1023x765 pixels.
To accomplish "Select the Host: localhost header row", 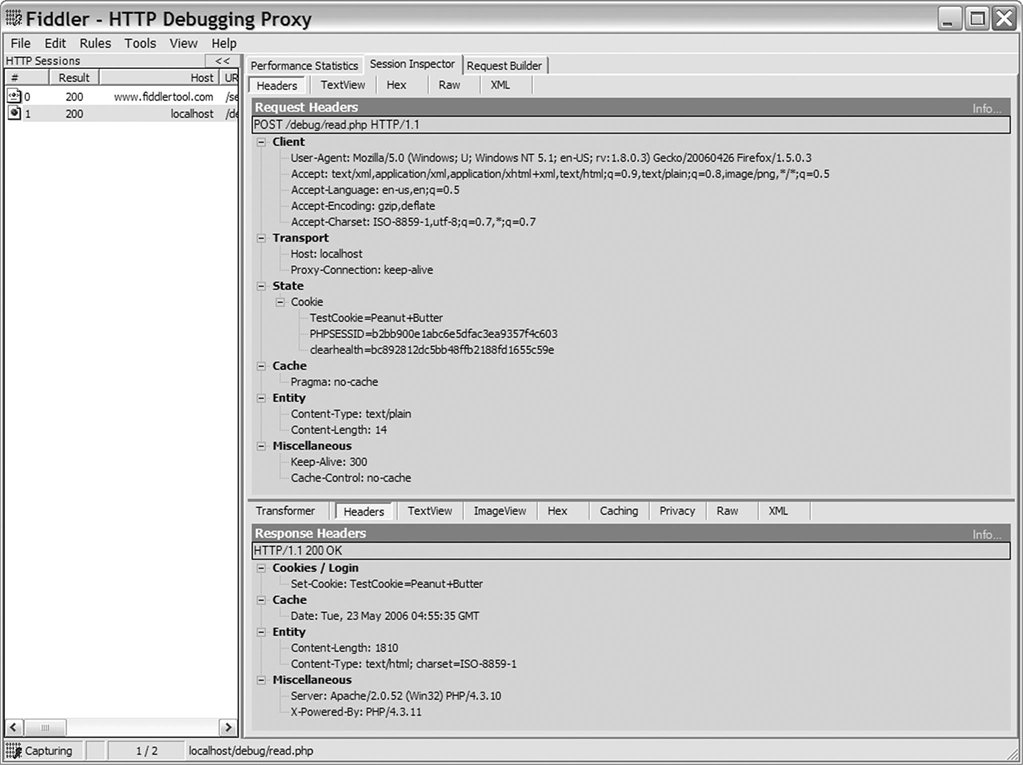I will 326,254.
